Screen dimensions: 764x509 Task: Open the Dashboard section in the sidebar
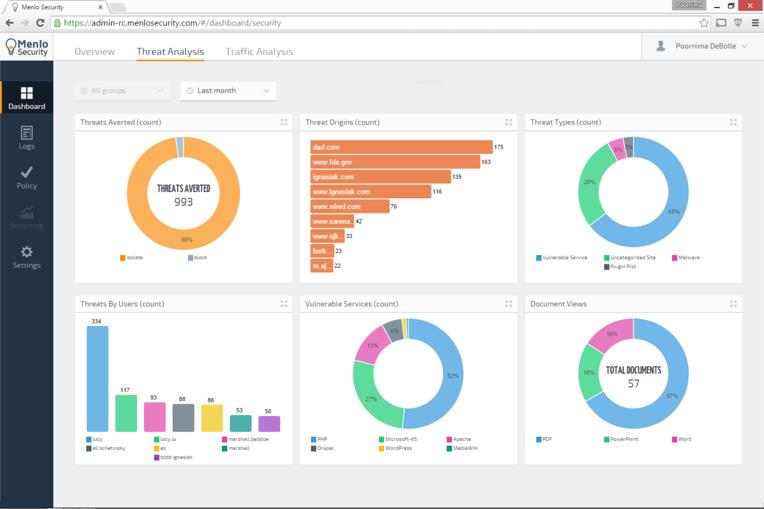(x=26, y=97)
